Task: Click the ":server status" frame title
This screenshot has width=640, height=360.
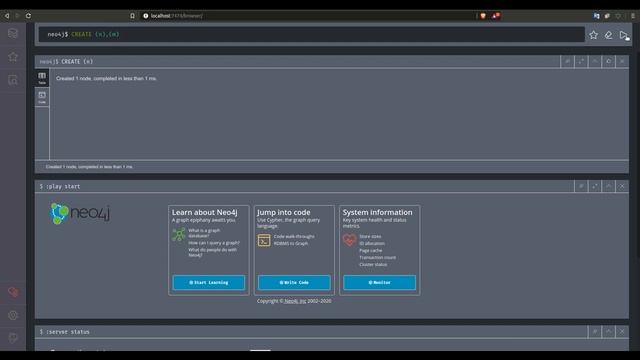Action: point(68,332)
